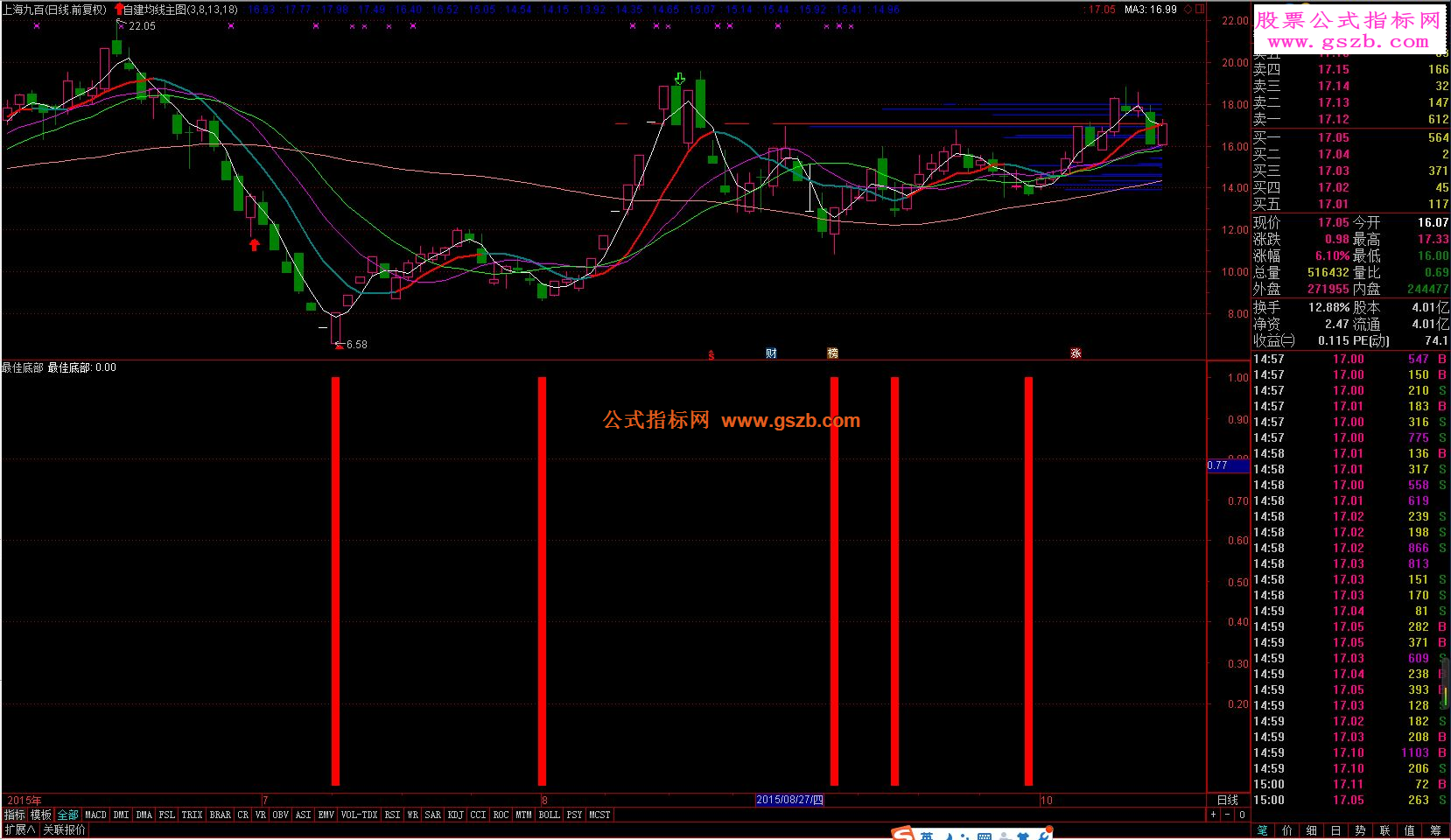Switch to SAR indicator
1451x840 pixels.
click(x=432, y=815)
